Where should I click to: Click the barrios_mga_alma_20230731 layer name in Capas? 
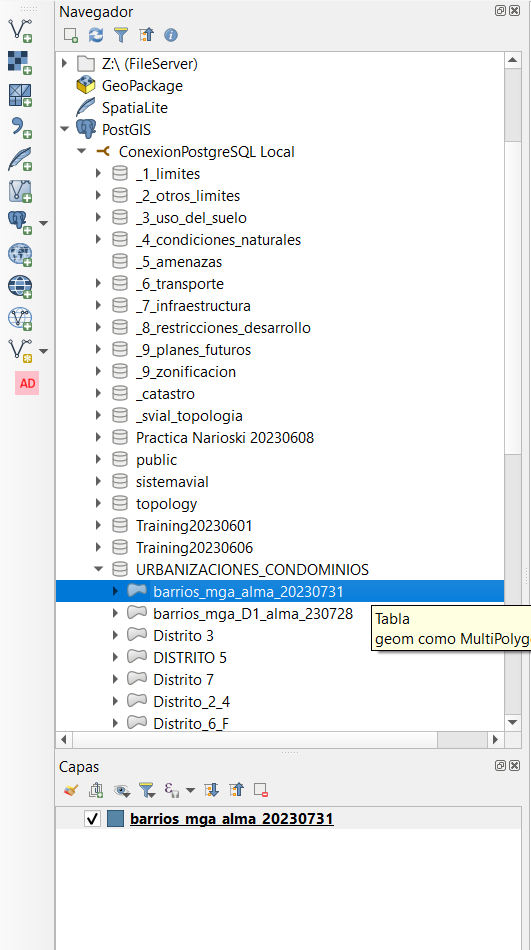tap(232, 819)
